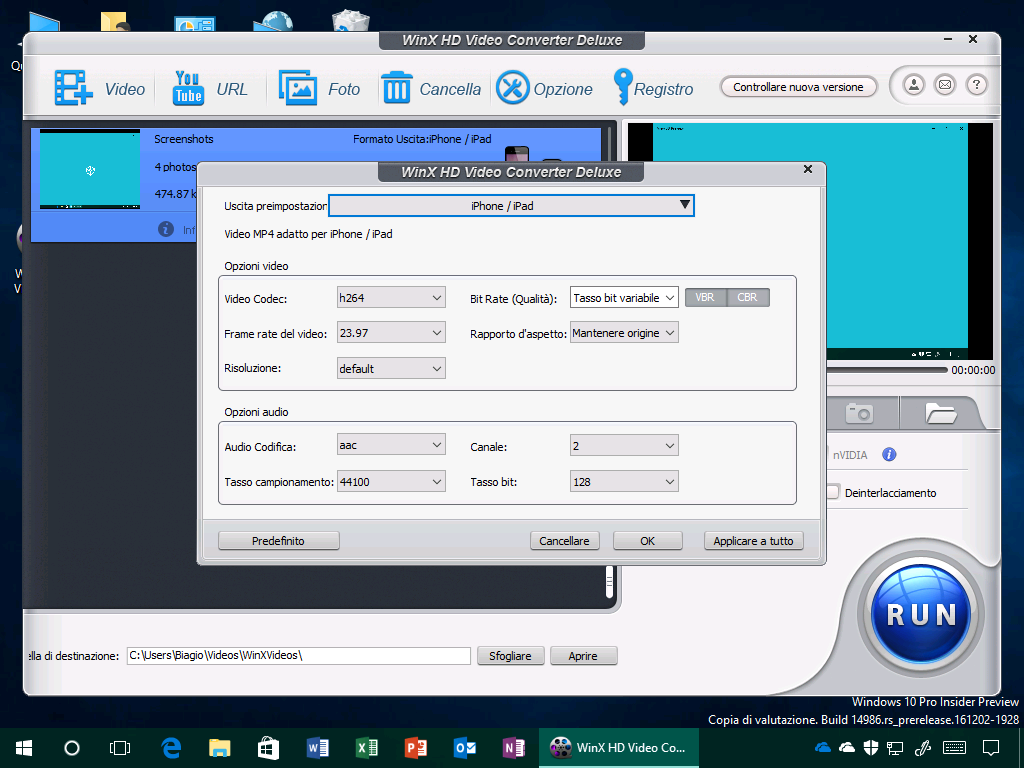The image size is (1024, 768).
Task: Open the Uscita preimpostazione iPhone / iPad dropdown
Action: (x=511, y=206)
